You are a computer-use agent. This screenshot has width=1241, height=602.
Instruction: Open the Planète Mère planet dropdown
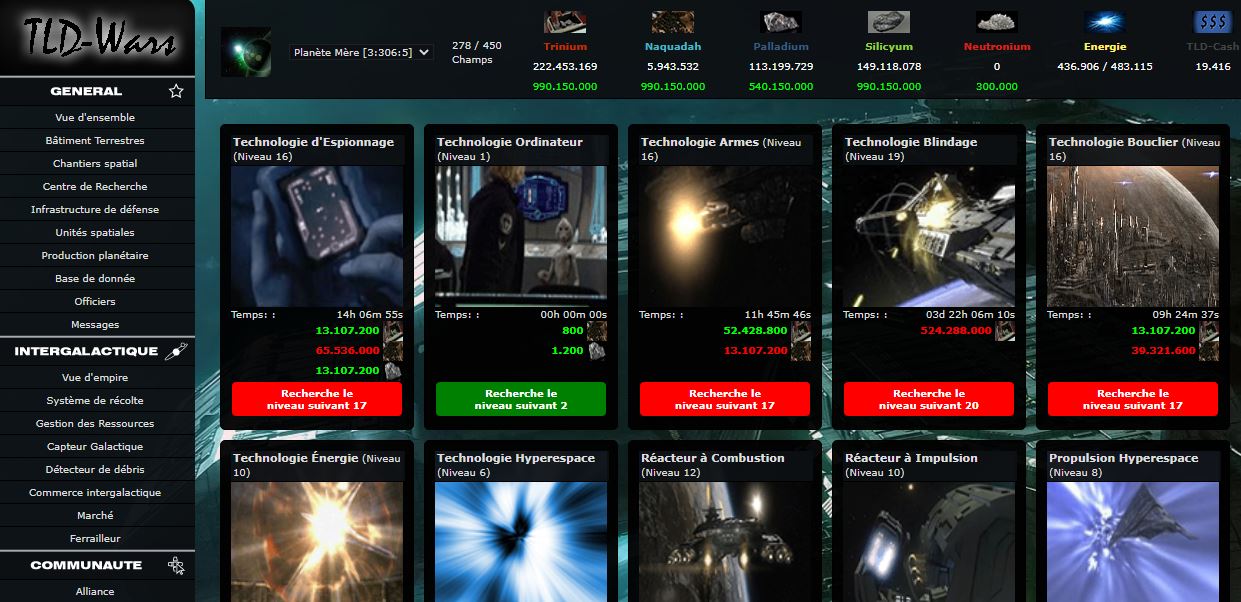click(362, 52)
